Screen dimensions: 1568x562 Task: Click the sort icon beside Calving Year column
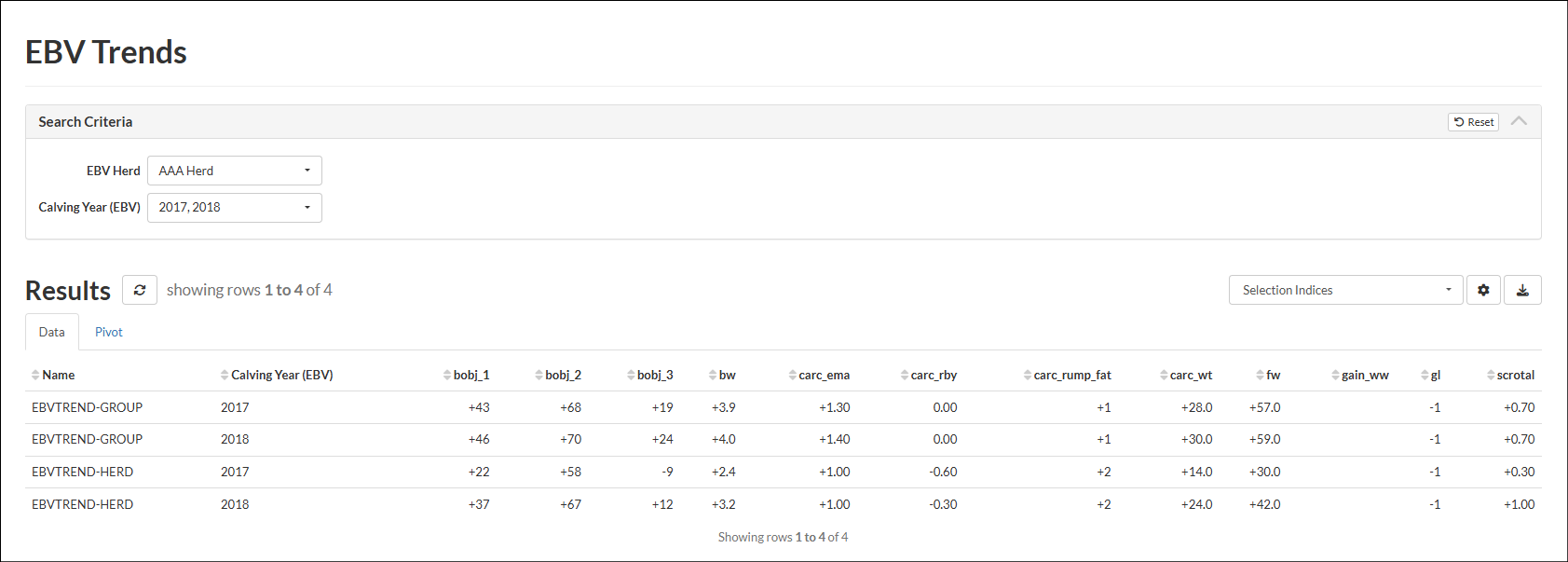pyautogui.click(x=225, y=375)
